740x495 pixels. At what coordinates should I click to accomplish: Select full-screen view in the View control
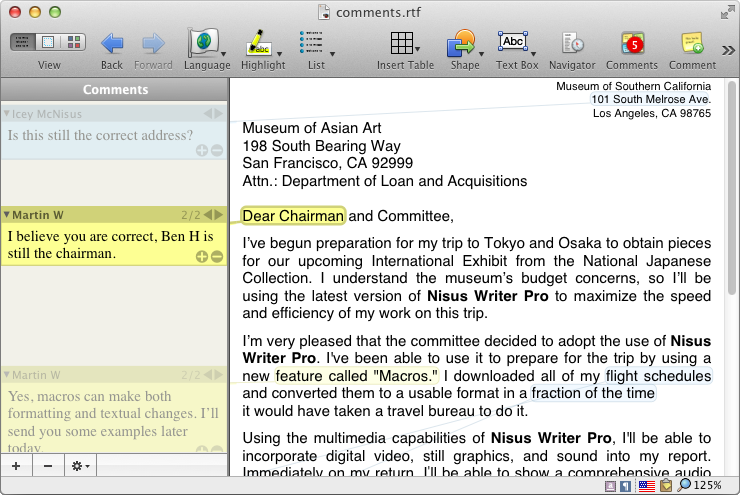[73, 42]
